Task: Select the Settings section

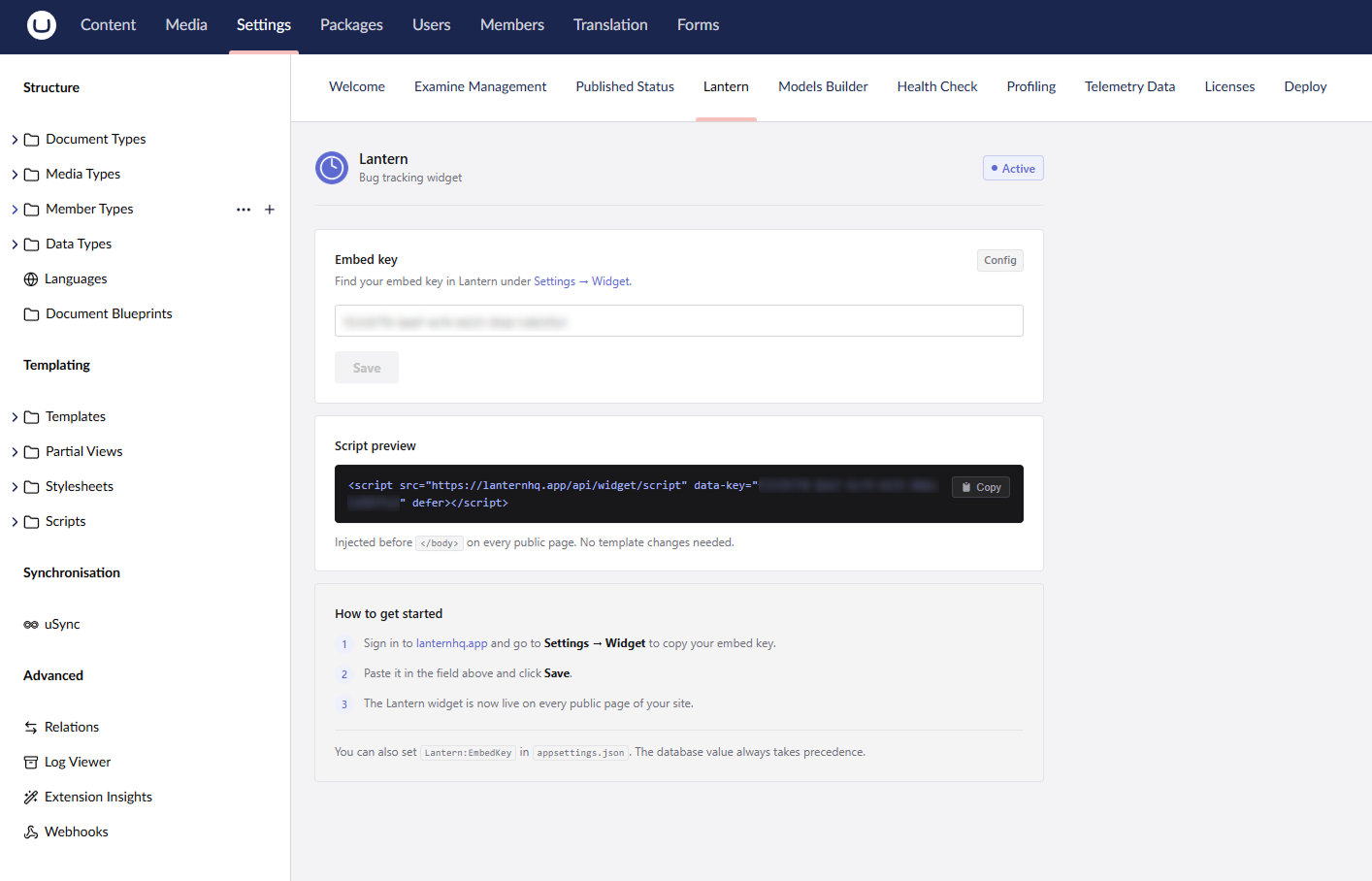Action: coord(264,25)
